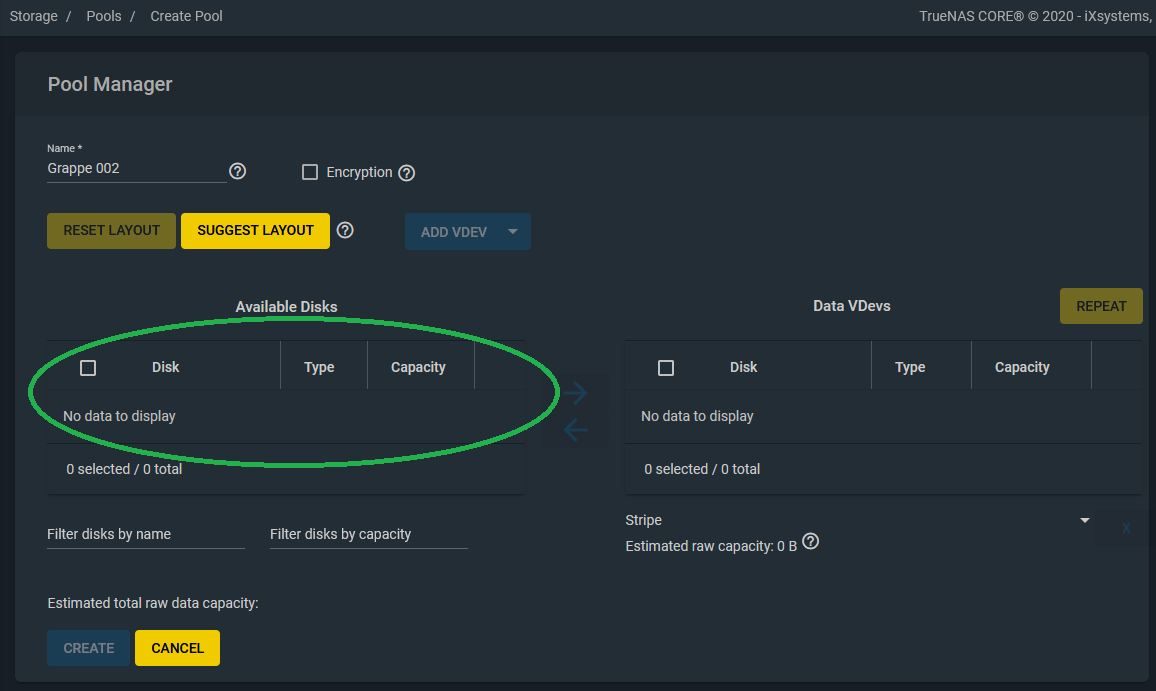The height and width of the screenshot is (691, 1156).
Task: Focus the Filter disks by name field
Action: (x=146, y=534)
